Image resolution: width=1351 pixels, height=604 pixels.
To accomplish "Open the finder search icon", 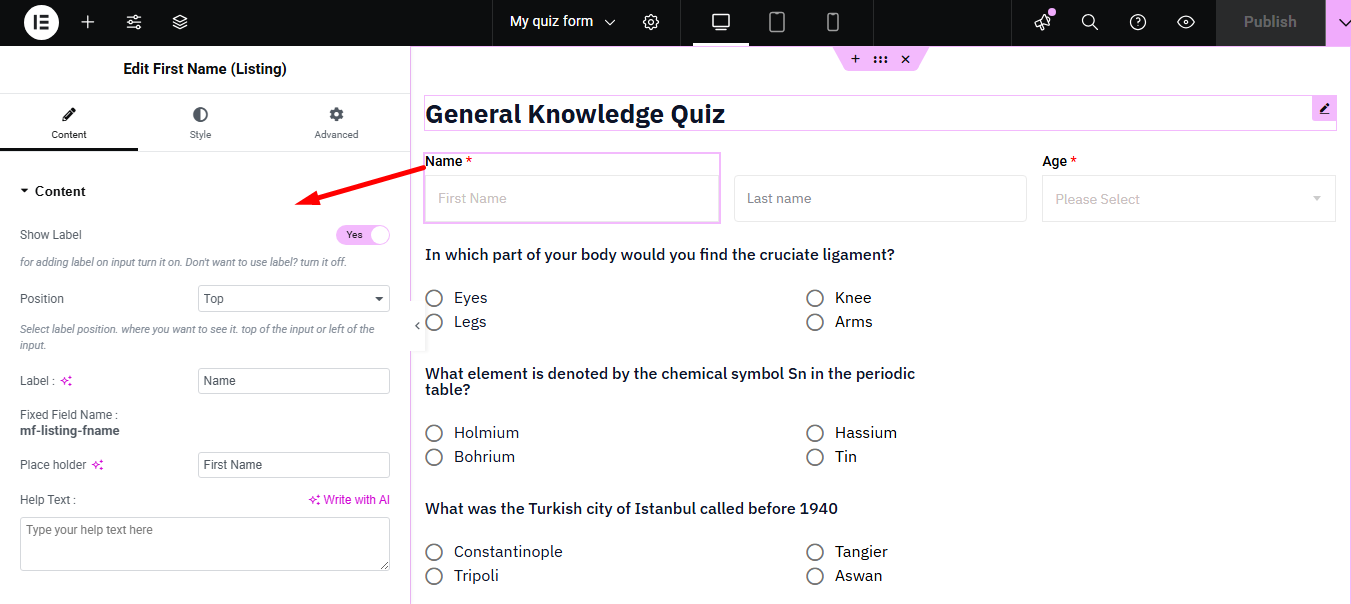I will 1090,22.
